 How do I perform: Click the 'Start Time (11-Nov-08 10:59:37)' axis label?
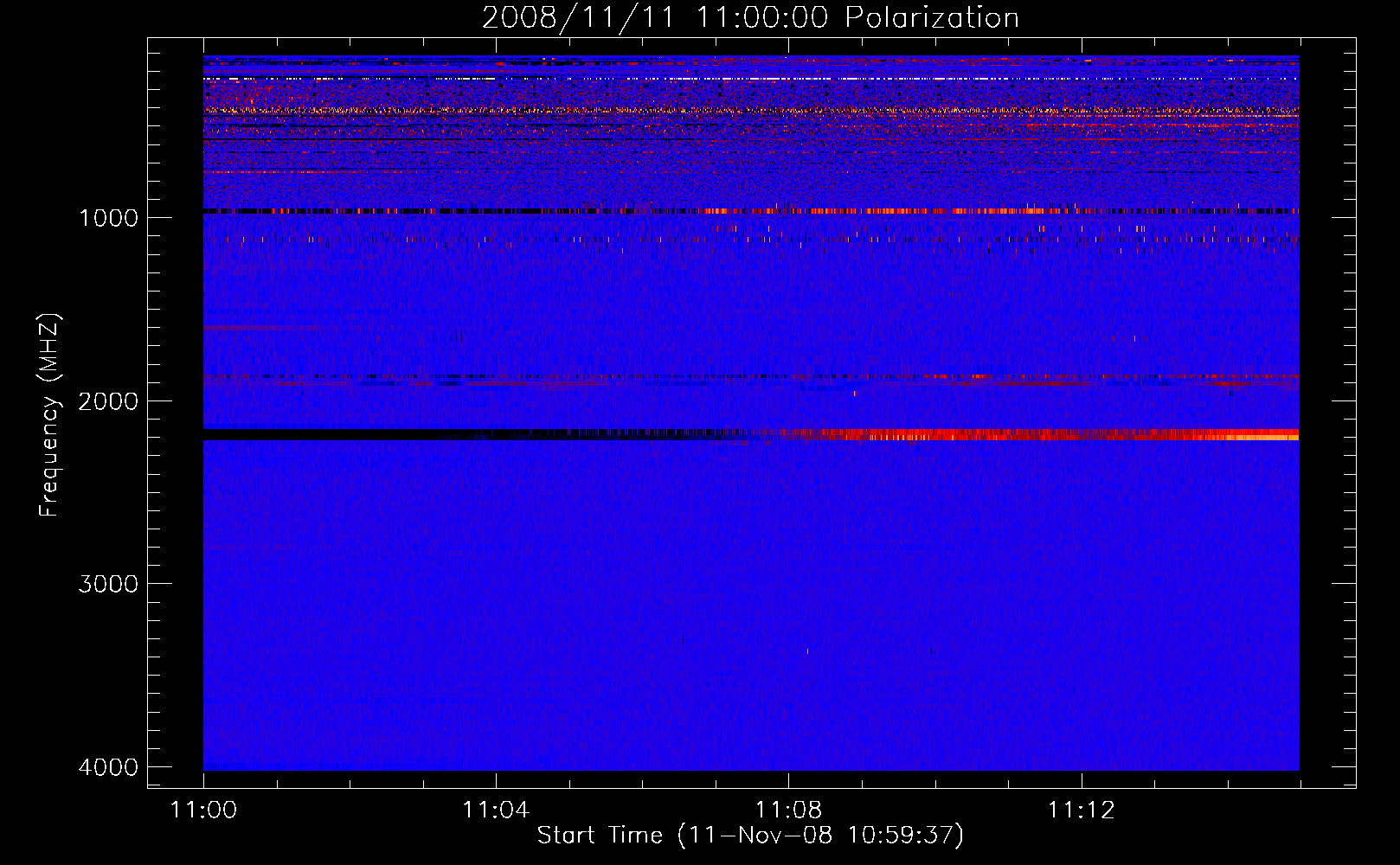(x=750, y=836)
